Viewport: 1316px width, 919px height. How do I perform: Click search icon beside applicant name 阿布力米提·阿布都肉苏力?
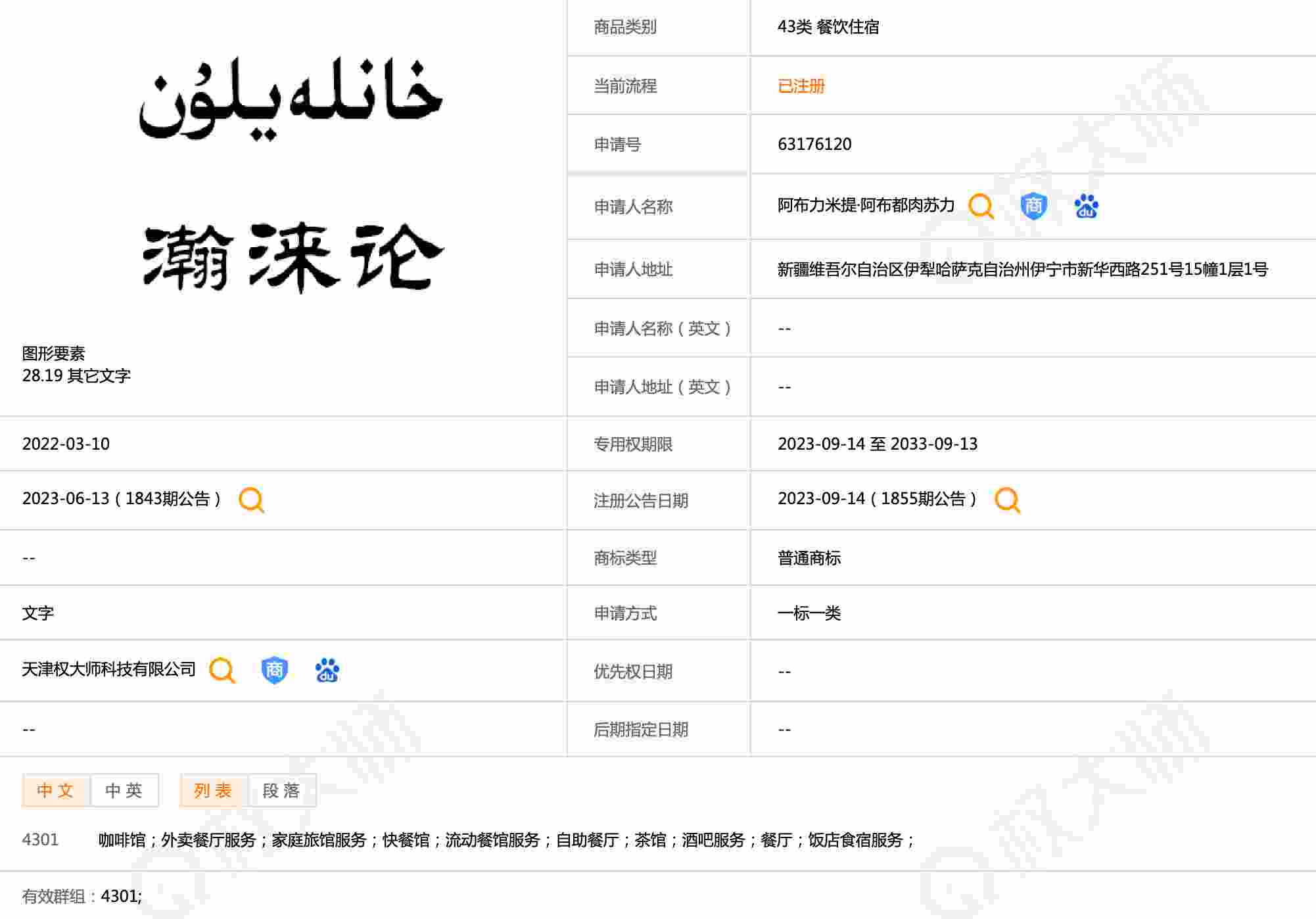point(981,206)
